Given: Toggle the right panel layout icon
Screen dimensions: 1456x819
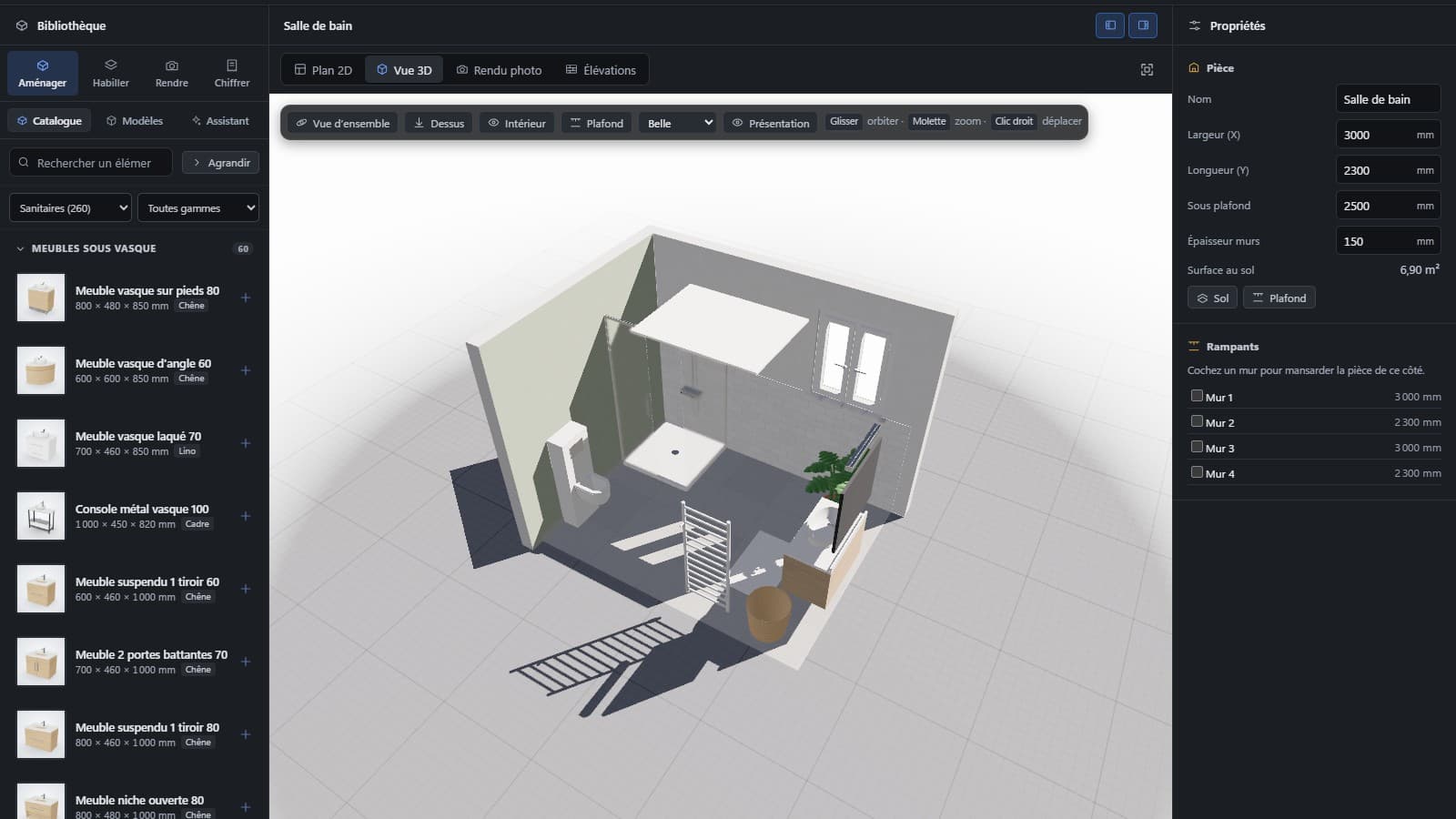Looking at the screenshot, I should (x=1143, y=25).
